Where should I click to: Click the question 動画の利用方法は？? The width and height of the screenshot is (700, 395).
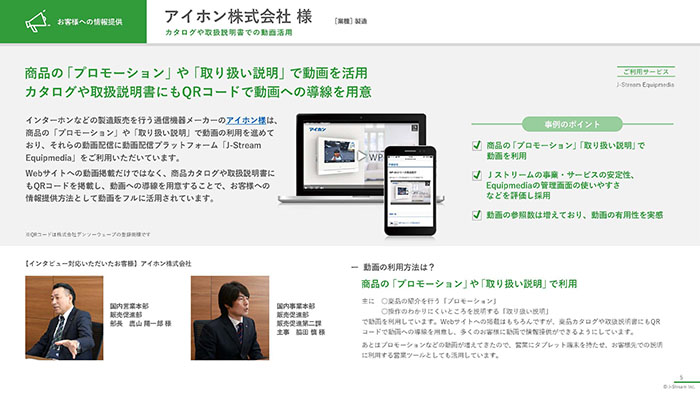(x=399, y=267)
